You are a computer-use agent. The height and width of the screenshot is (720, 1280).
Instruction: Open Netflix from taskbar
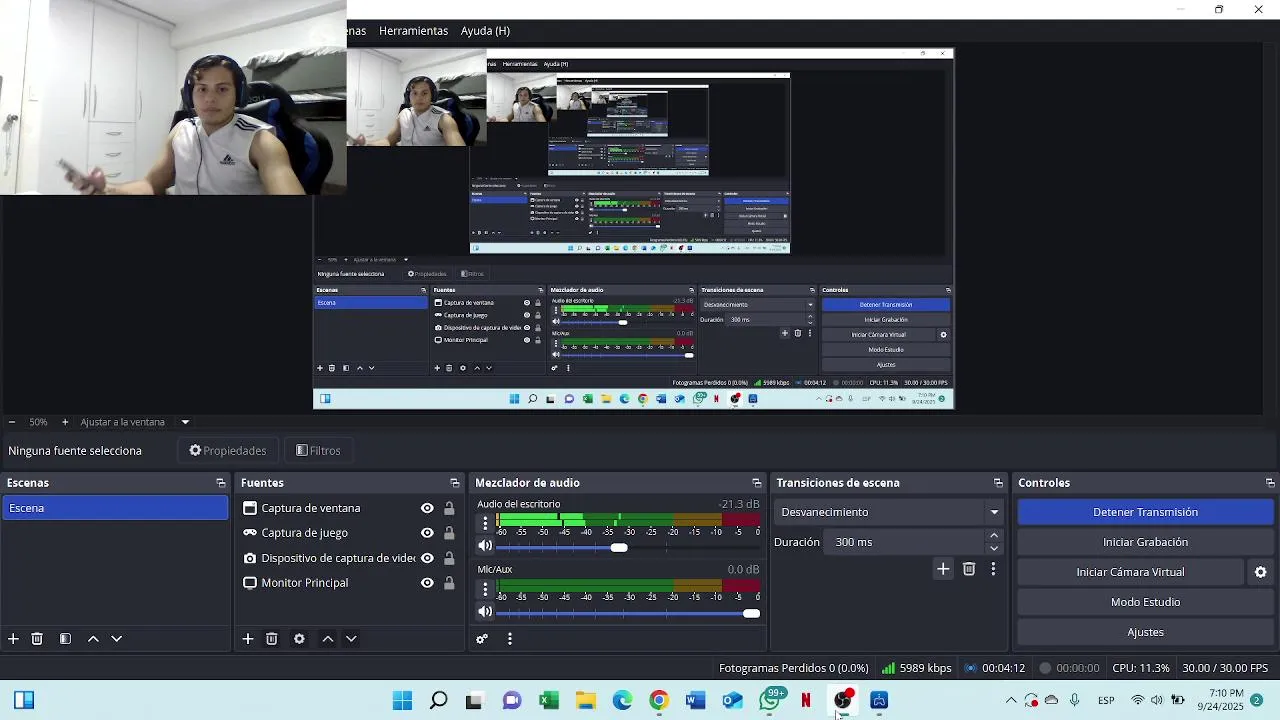click(806, 700)
